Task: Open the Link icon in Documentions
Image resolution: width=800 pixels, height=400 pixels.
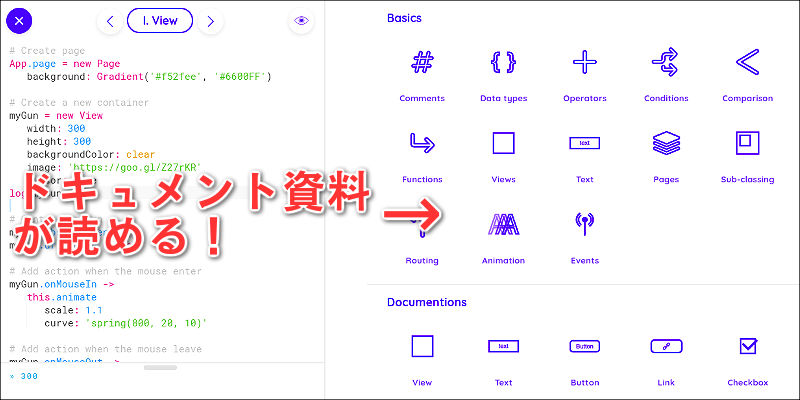Action: 666,346
